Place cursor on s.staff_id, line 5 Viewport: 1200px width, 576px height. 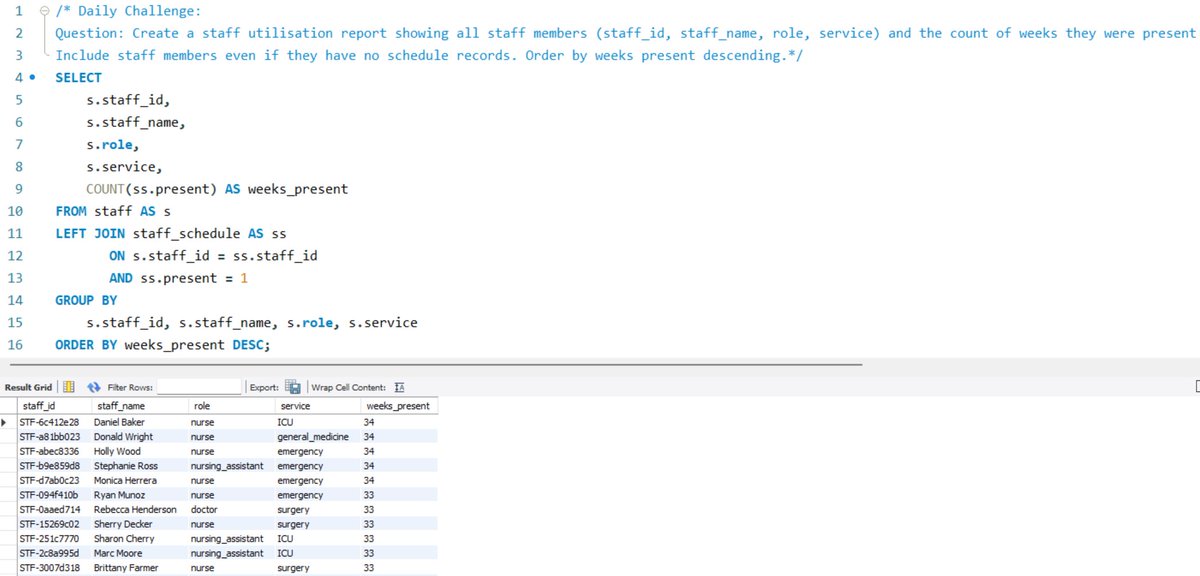pos(128,100)
